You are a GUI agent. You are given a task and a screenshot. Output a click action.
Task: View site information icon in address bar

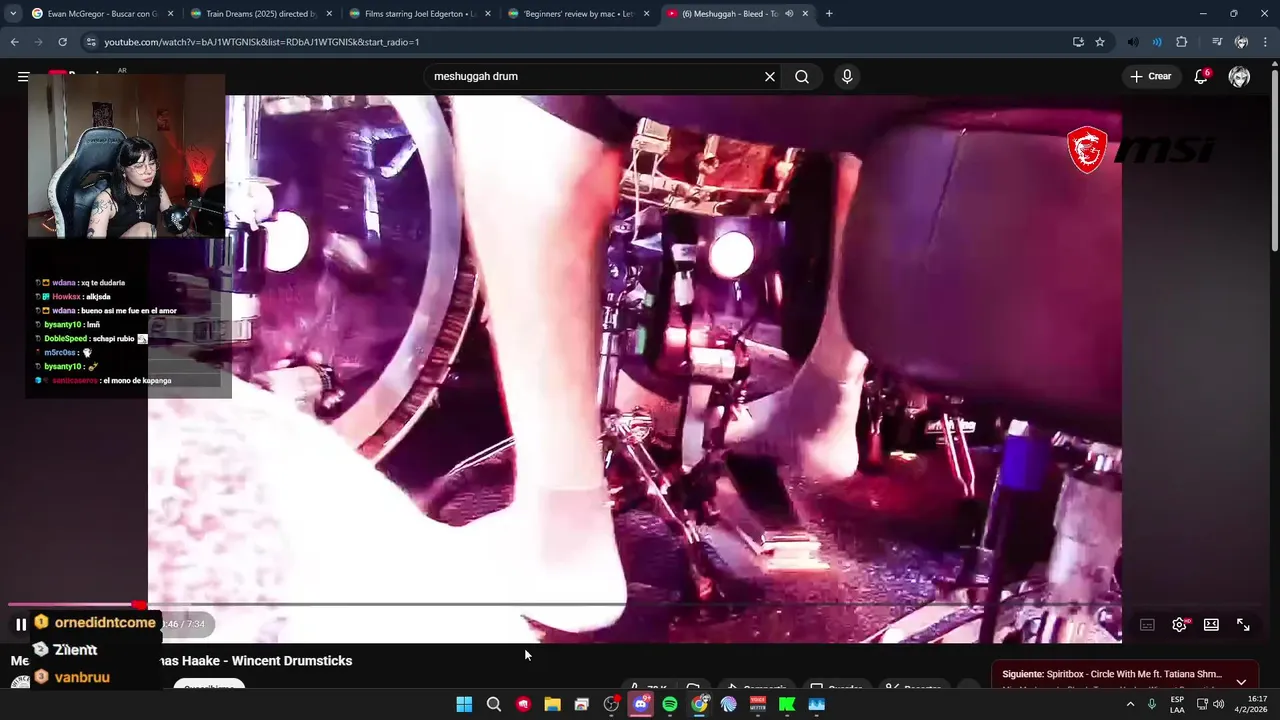pos(91,42)
